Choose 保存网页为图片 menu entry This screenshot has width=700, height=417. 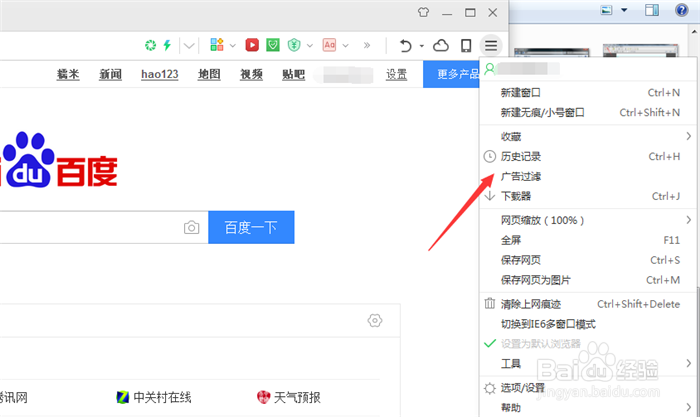click(588, 280)
